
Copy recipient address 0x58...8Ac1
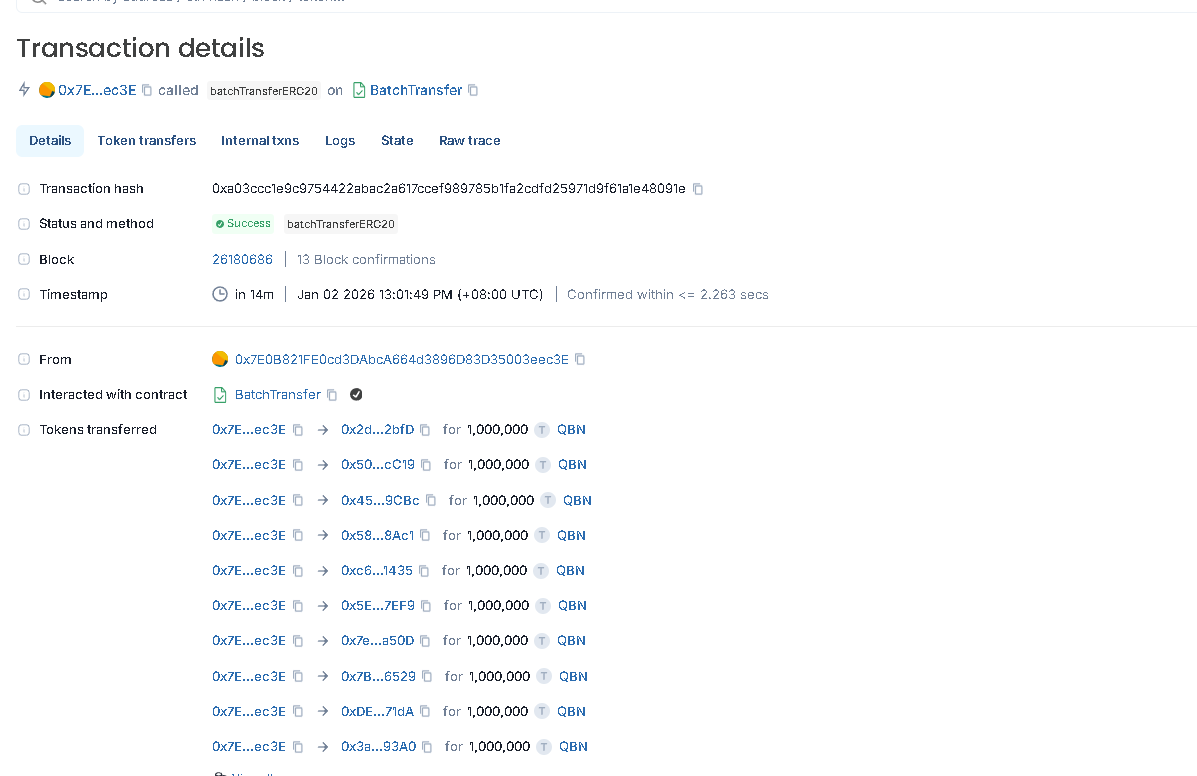tap(425, 536)
